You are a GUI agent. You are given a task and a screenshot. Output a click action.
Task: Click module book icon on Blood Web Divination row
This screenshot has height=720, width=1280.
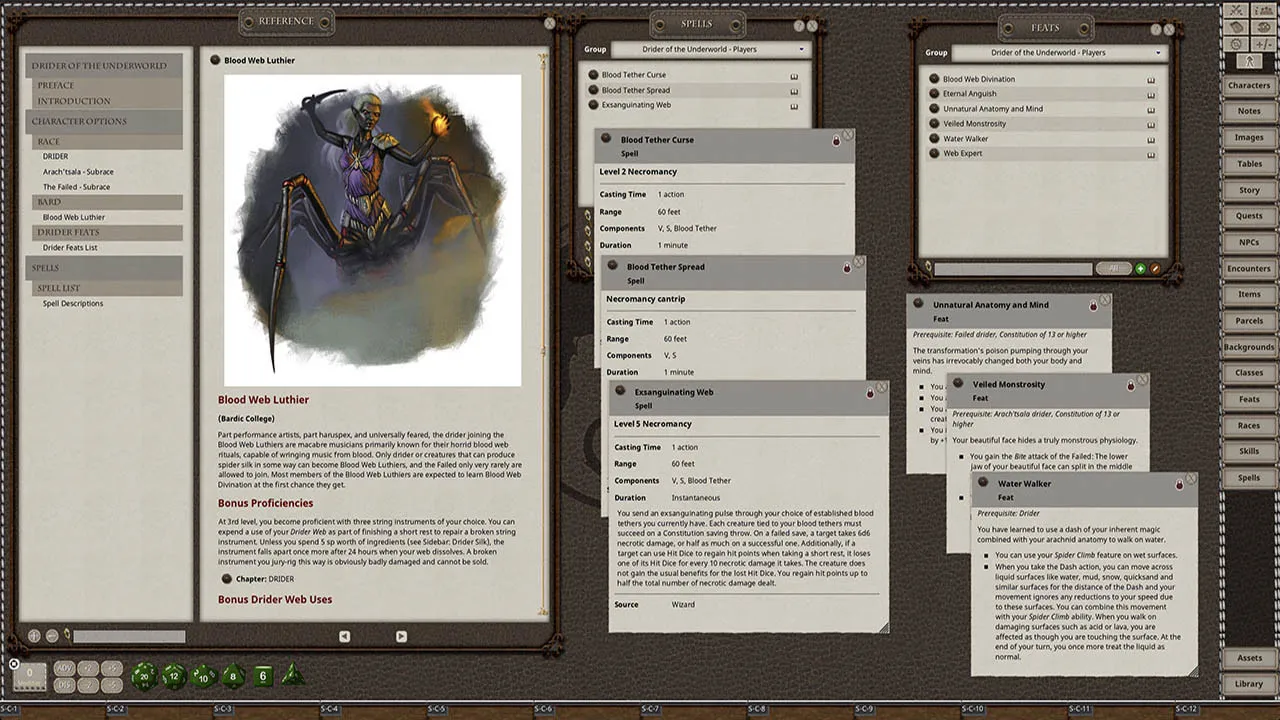(x=1151, y=80)
